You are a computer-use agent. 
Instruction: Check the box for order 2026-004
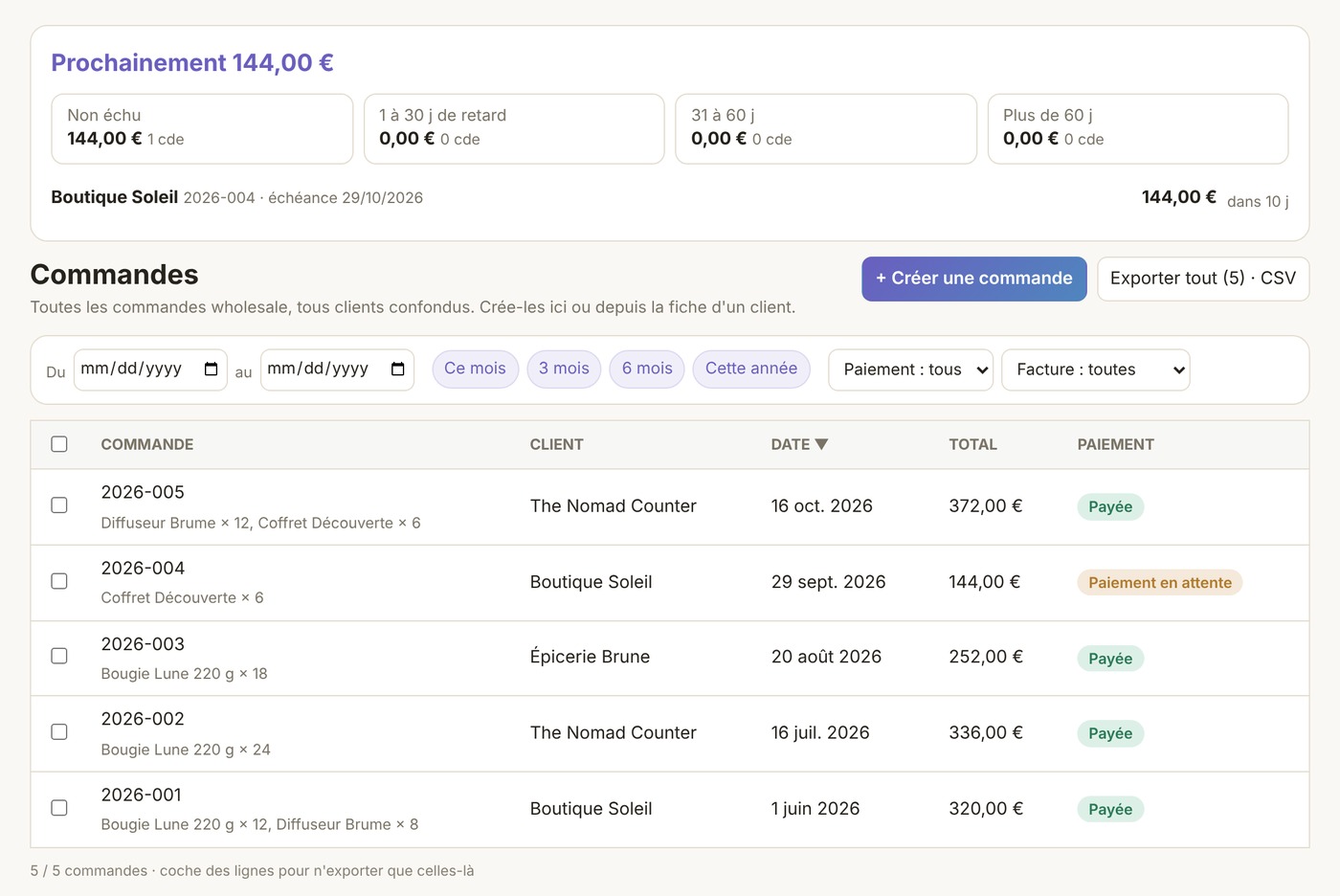[x=59, y=581]
